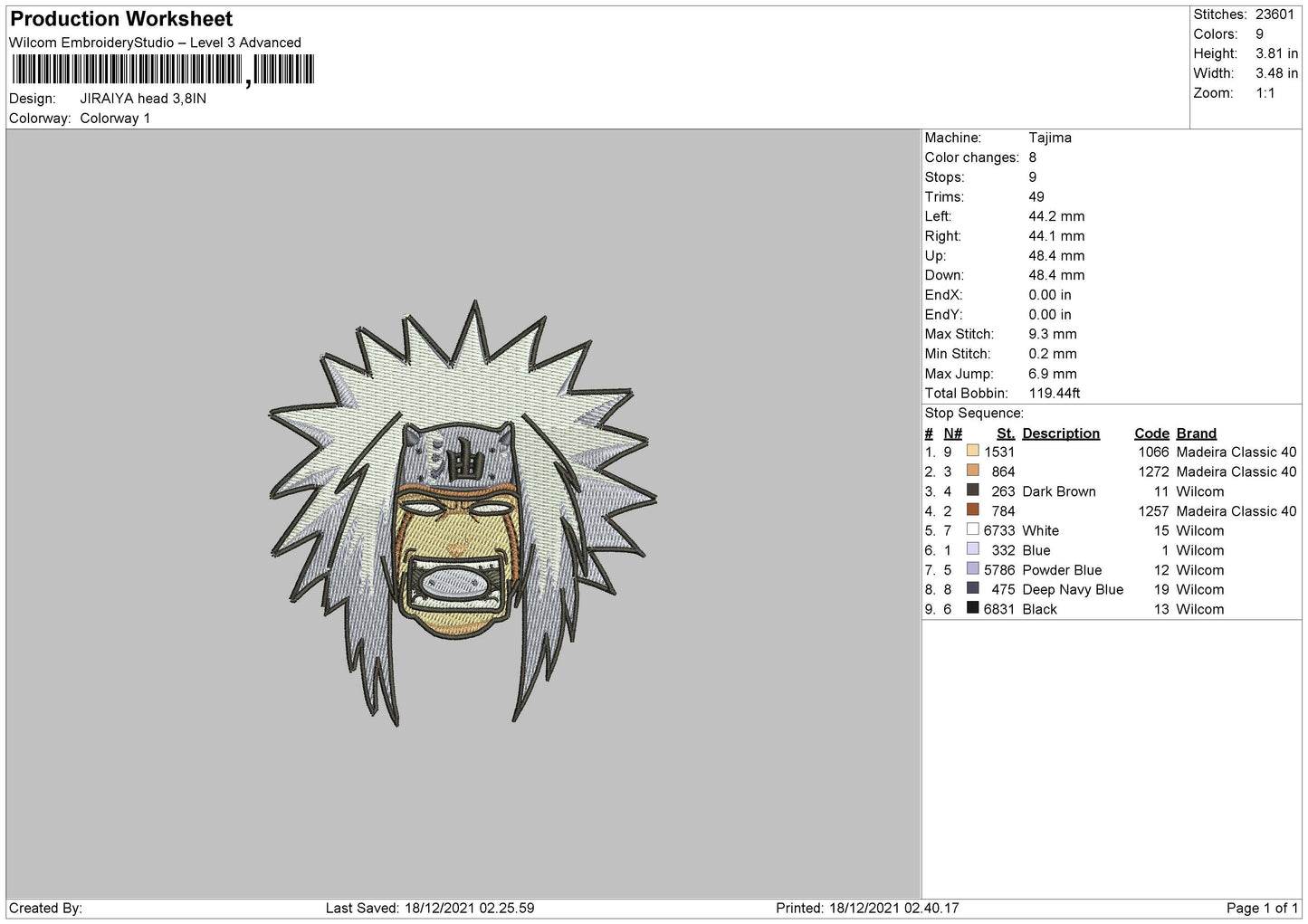Click the design name 'JIRAIYA head 3,8IN'
This screenshot has width=1308, height=924.
click(143, 99)
